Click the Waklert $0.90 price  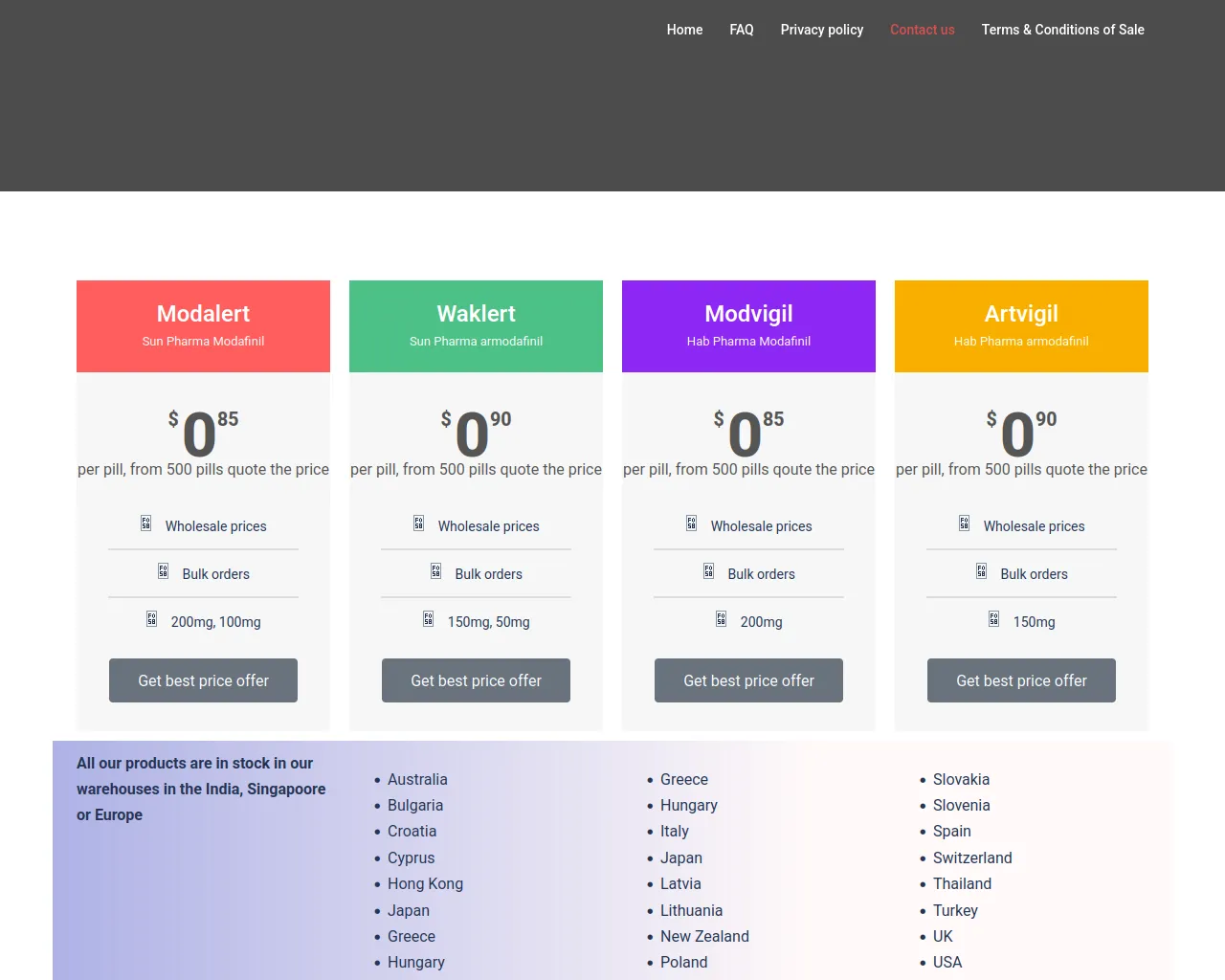(476, 433)
